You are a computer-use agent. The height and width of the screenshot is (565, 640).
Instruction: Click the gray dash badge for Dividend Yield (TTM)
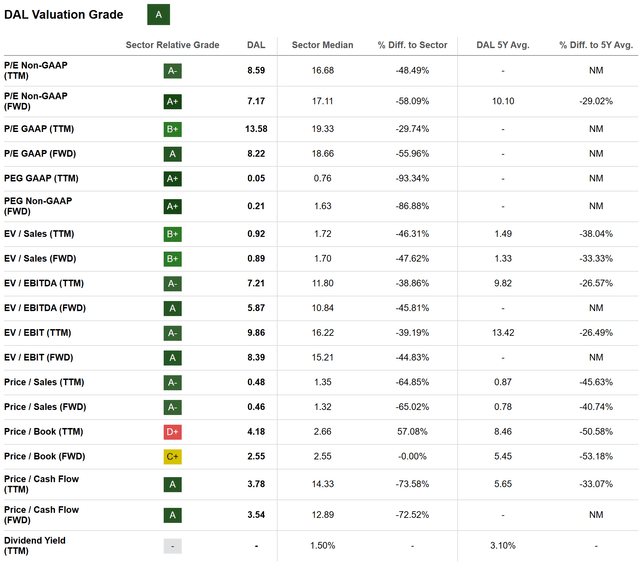pyautogui.click(x=173, y=546)
